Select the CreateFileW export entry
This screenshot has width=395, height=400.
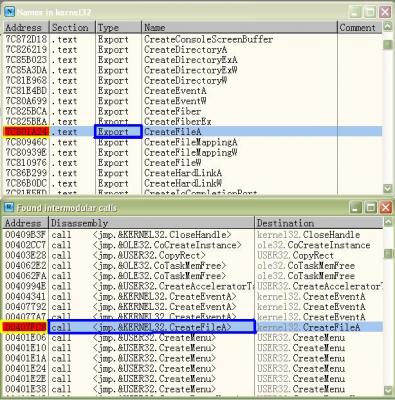point(193,163)
